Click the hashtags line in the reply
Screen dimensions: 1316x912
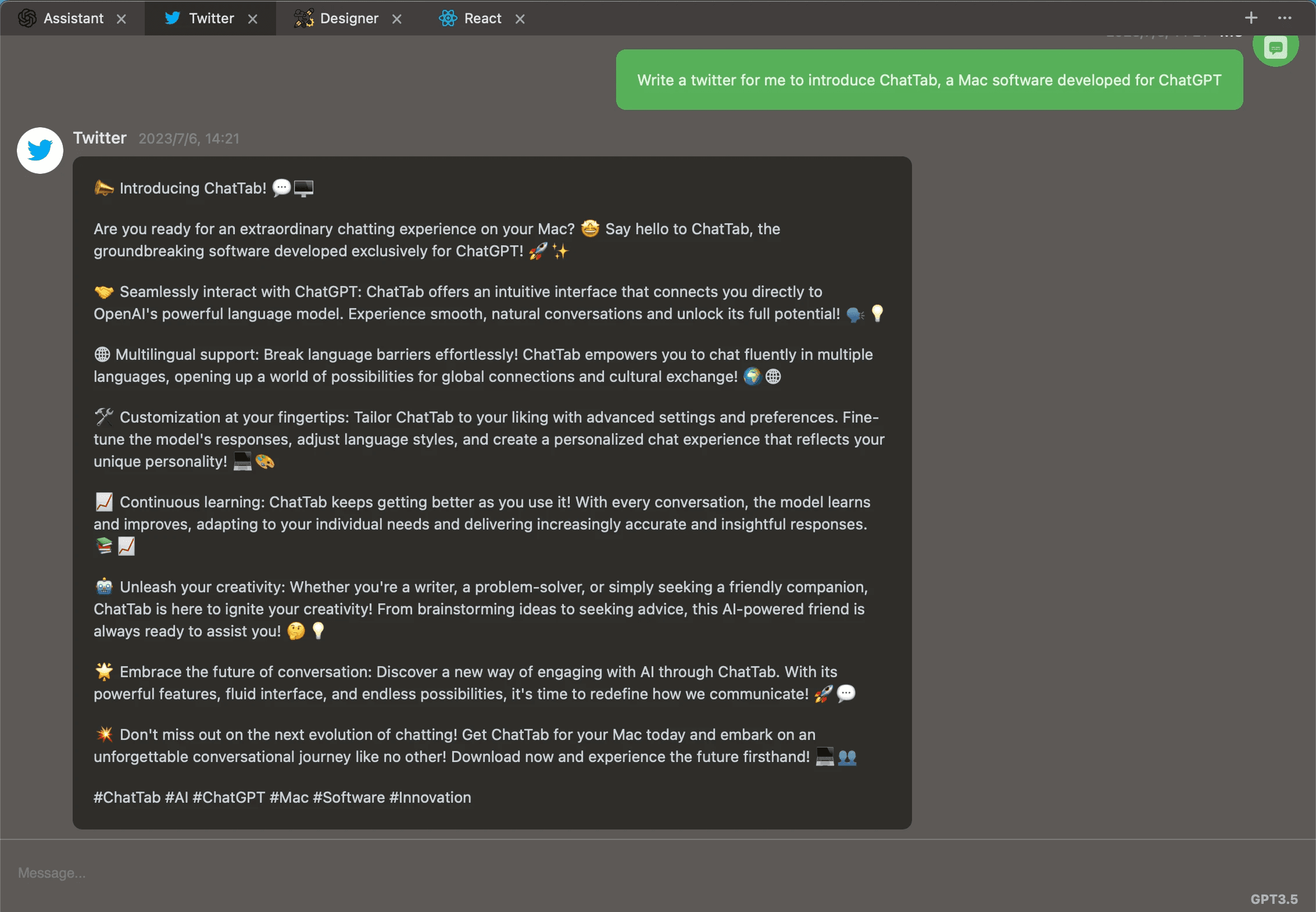[x=282, y=797]
